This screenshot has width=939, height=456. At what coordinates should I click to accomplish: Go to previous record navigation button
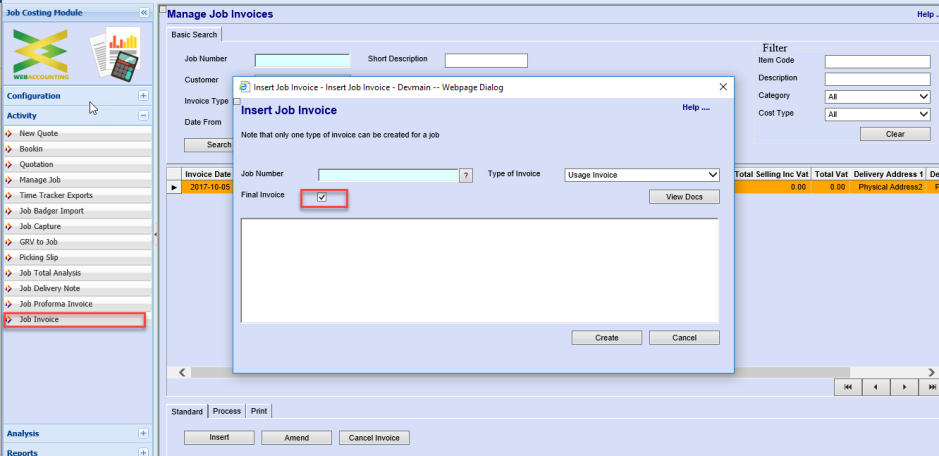pyautogui.click(x=876, y=386)
